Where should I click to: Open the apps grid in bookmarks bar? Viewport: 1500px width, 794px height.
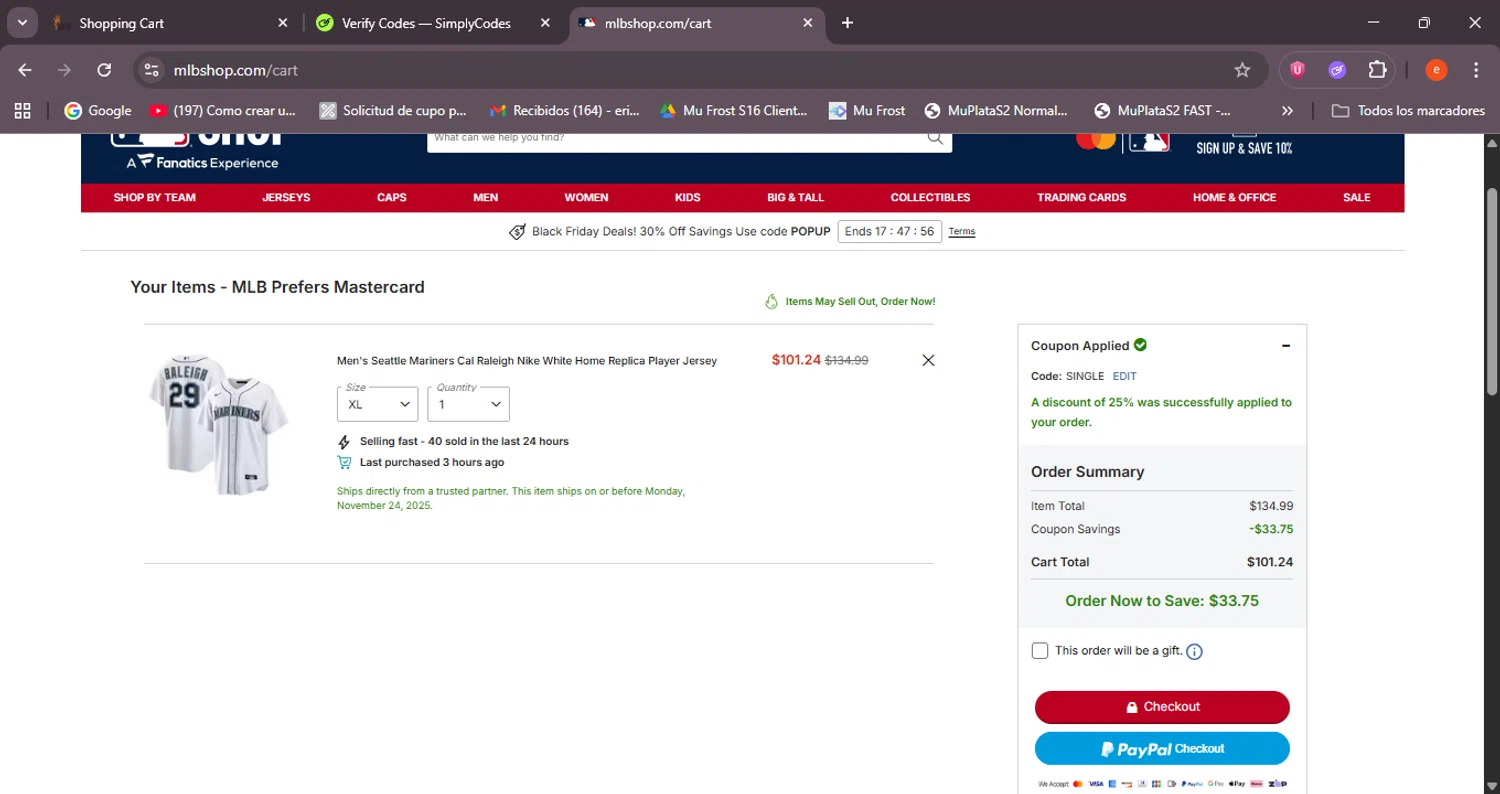coord(22,111)
